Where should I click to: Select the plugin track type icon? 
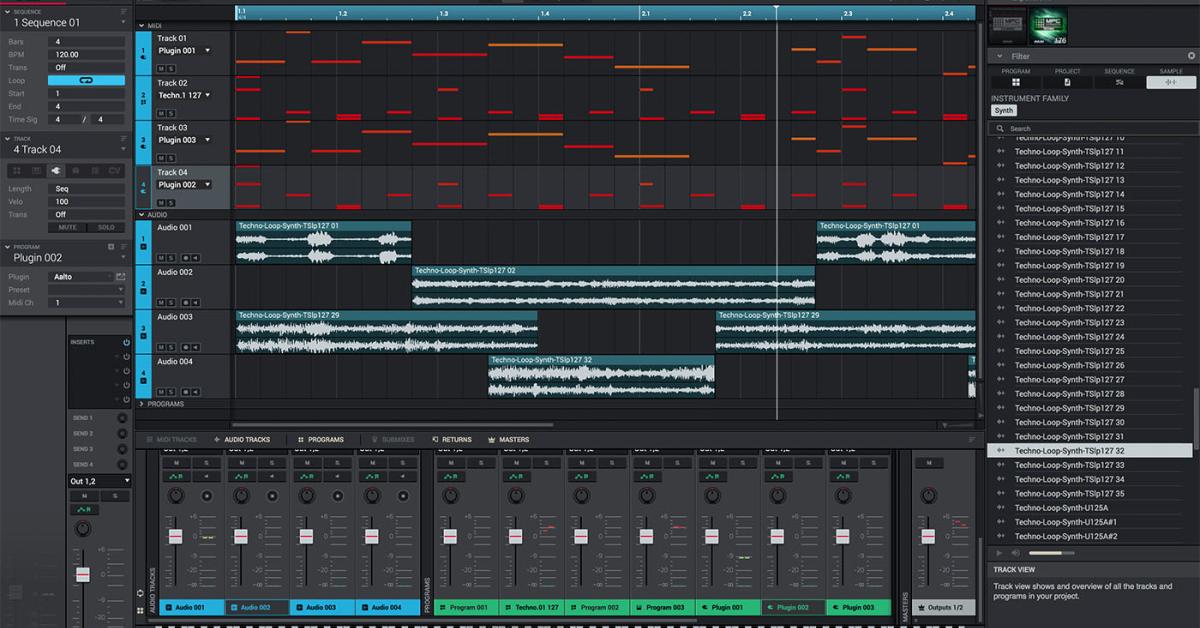coord(54,171)
